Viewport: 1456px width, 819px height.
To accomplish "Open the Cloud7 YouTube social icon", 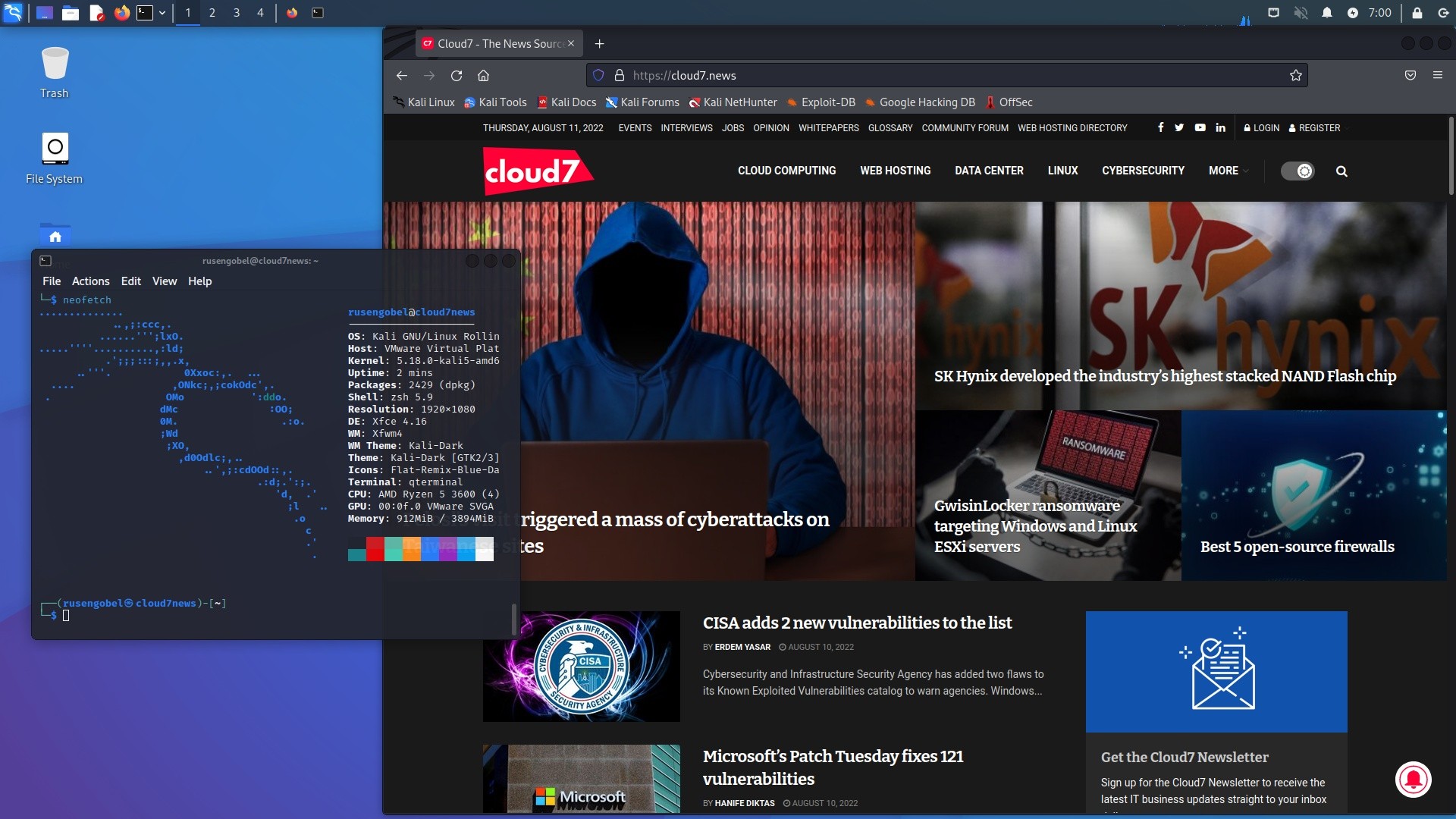I will (x=1200, y=128).
